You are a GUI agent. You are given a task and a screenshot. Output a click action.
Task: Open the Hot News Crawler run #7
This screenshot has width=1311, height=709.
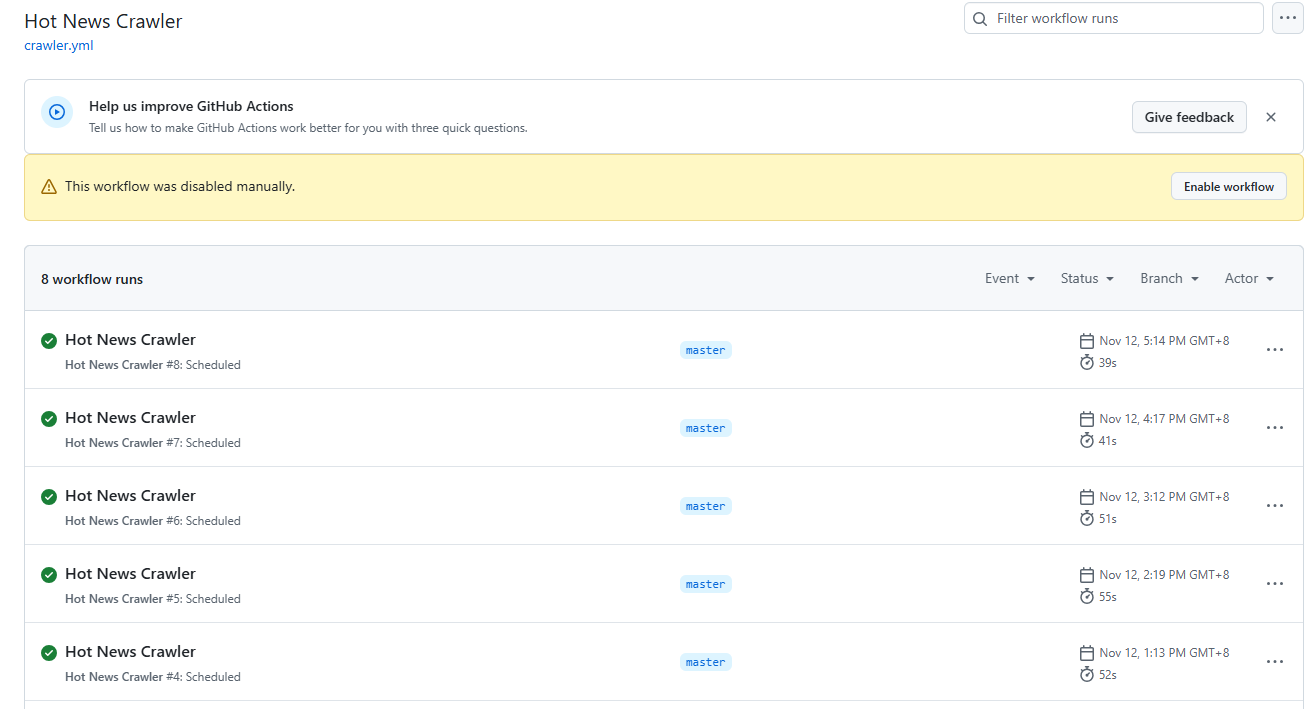(130, 418)
